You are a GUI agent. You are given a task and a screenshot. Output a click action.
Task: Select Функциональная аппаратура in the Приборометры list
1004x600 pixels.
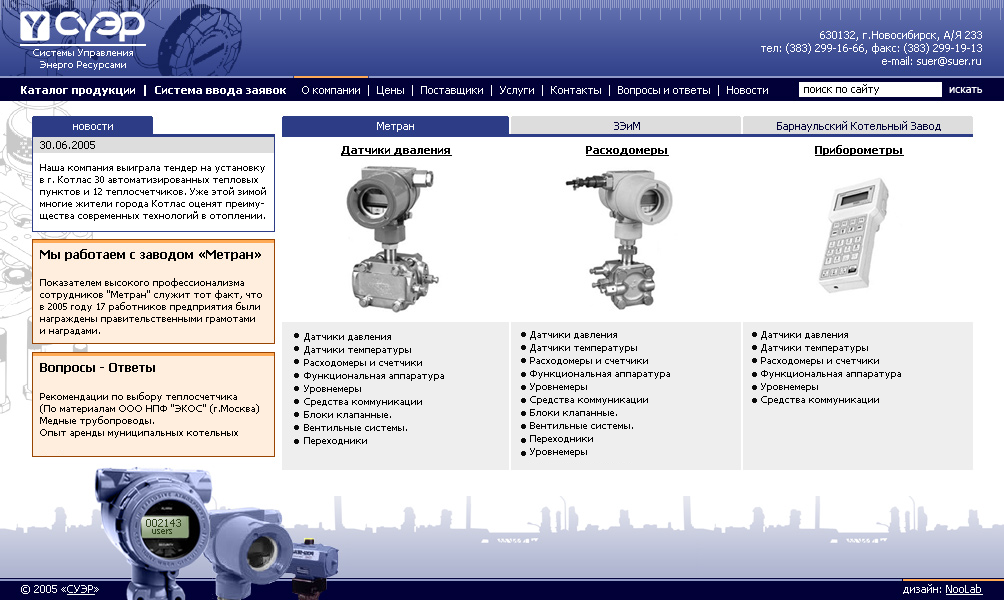[x=831, y=374]
